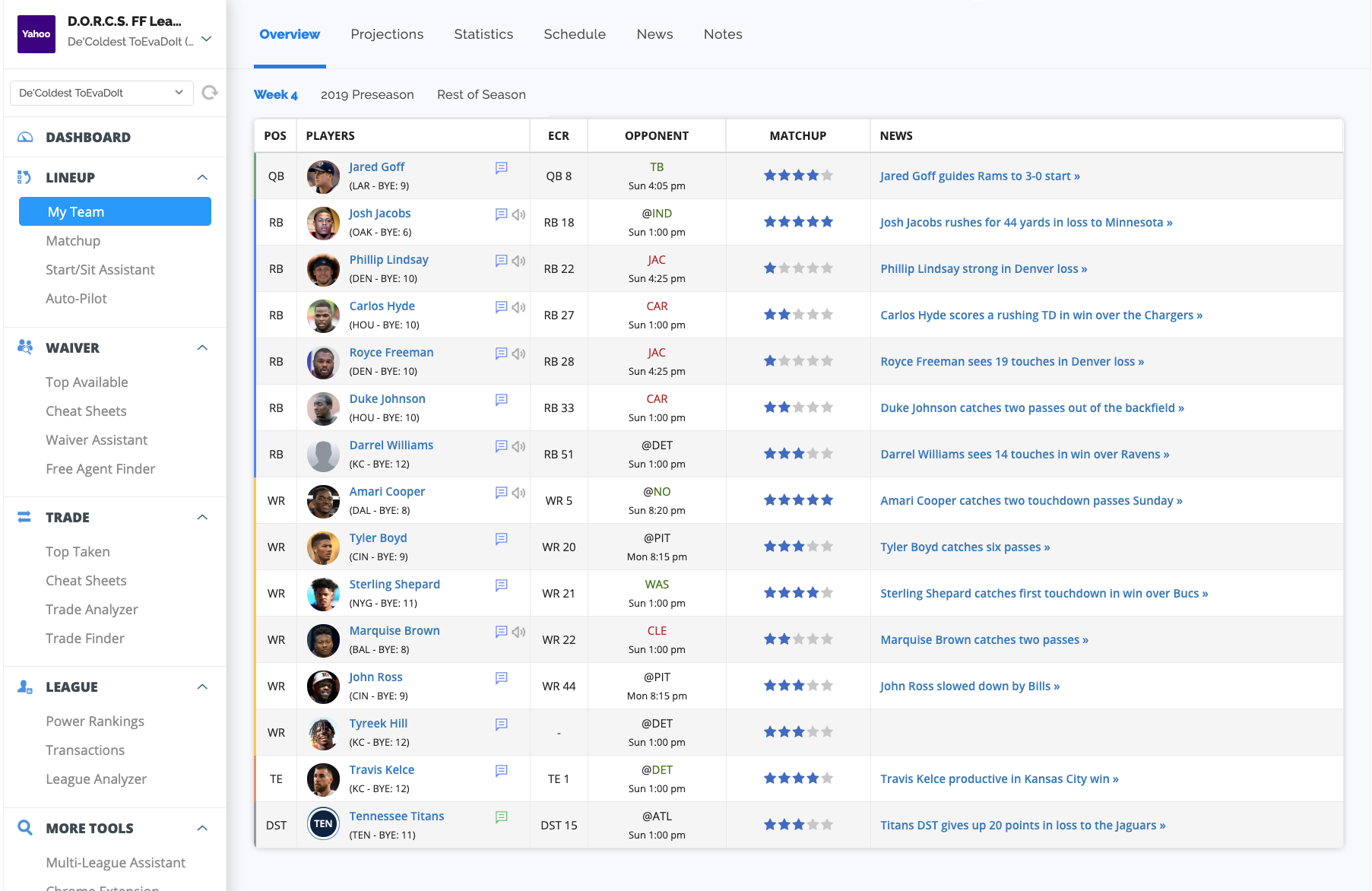Collapse the Trade section
Image resolution: width=1372 pixels, height=891 pixels.
(x=202, y=518)
